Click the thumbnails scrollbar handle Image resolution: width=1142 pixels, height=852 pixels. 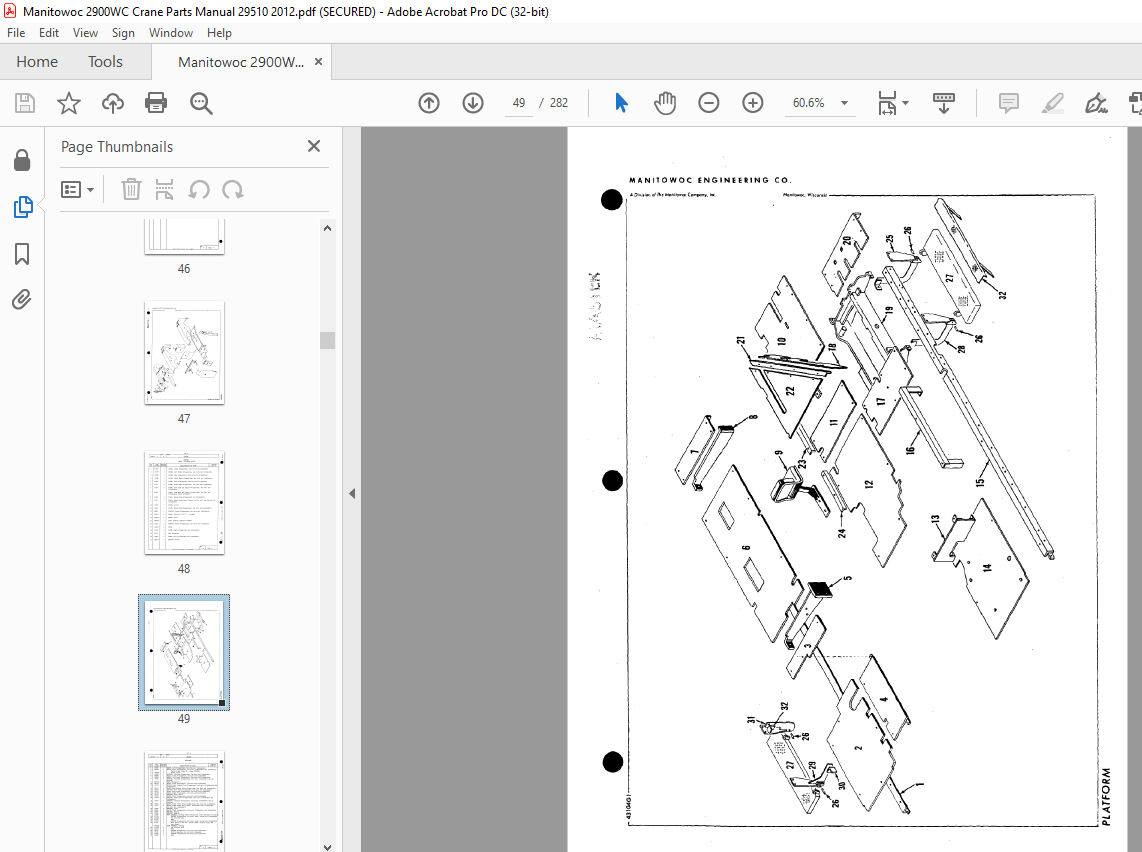tap(328, 340)
